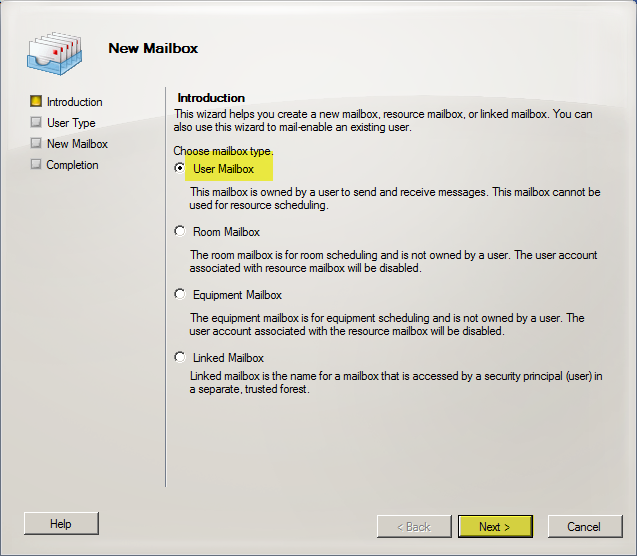Click the 'Introduction' page heading
Image resolution: width=637 pixels, height=556 pixels.
pos(211,98)
